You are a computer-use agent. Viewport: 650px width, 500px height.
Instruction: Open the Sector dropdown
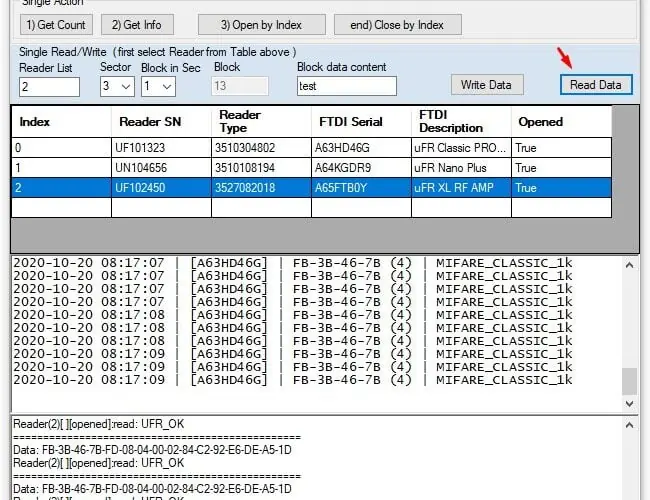pyautogui.click(x=117, y=87)
